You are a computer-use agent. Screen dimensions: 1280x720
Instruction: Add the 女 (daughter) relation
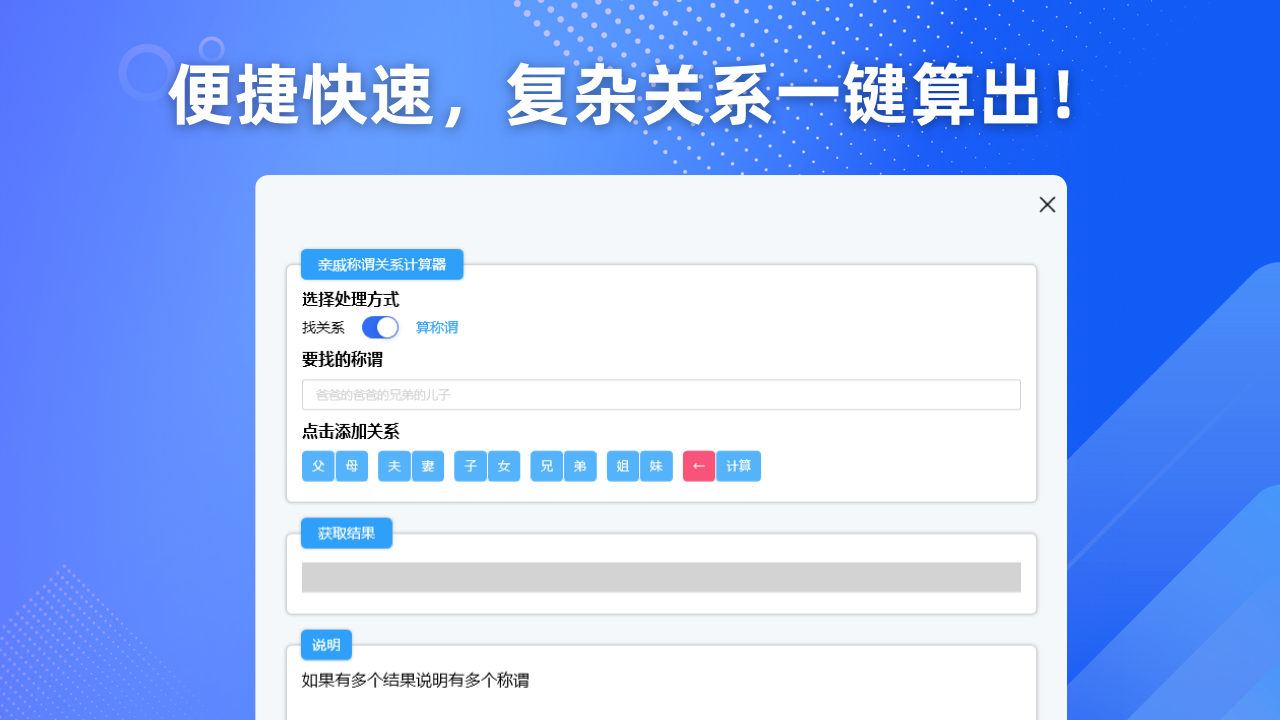click(504, 466)
